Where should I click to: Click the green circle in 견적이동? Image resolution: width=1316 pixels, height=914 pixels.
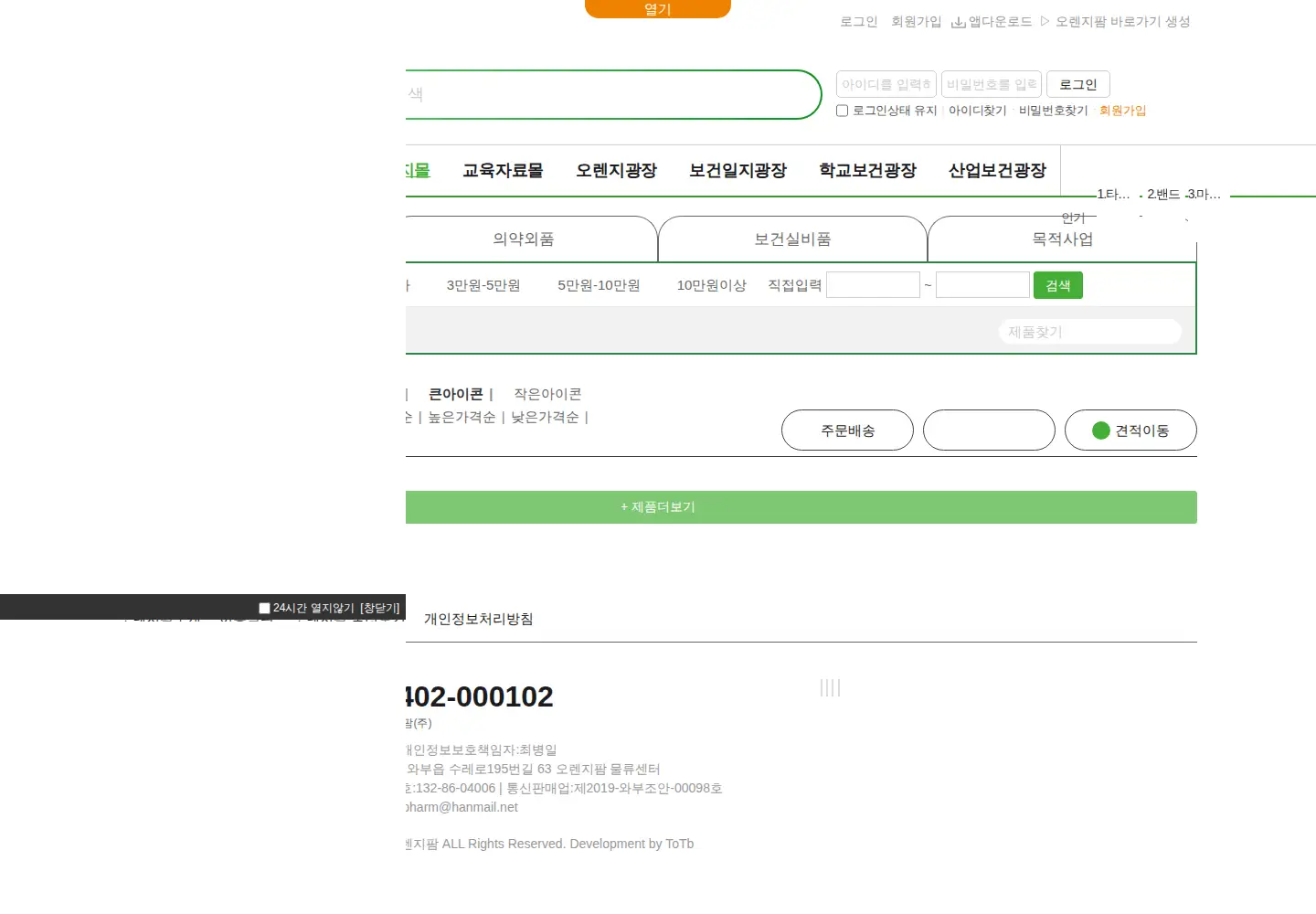pyautogui.click(x=1101, y=430)
